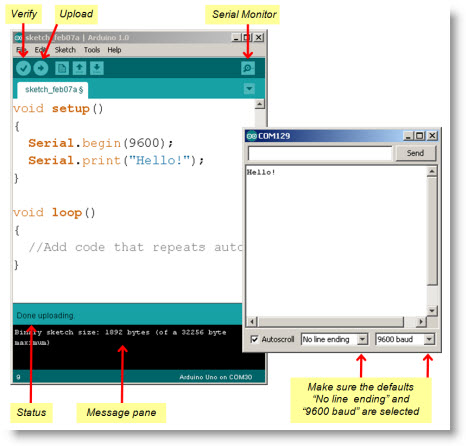Open the Help menu
466x446 pixels.
coord(114,50)
